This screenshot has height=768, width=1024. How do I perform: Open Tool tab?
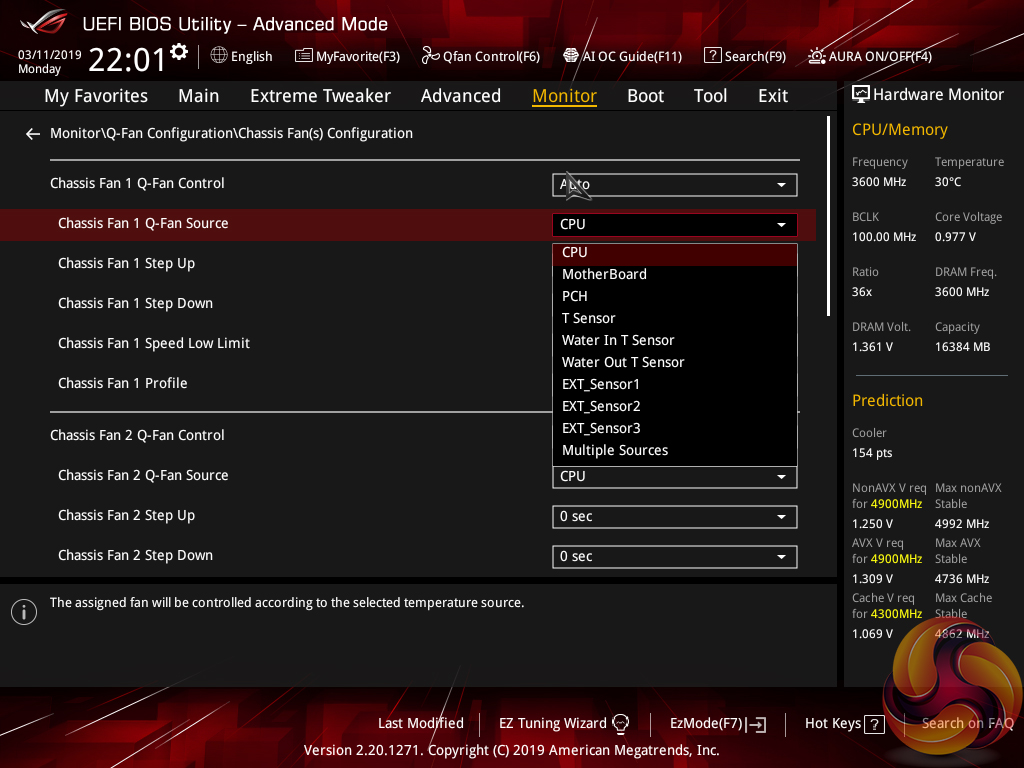click(710, 96)
